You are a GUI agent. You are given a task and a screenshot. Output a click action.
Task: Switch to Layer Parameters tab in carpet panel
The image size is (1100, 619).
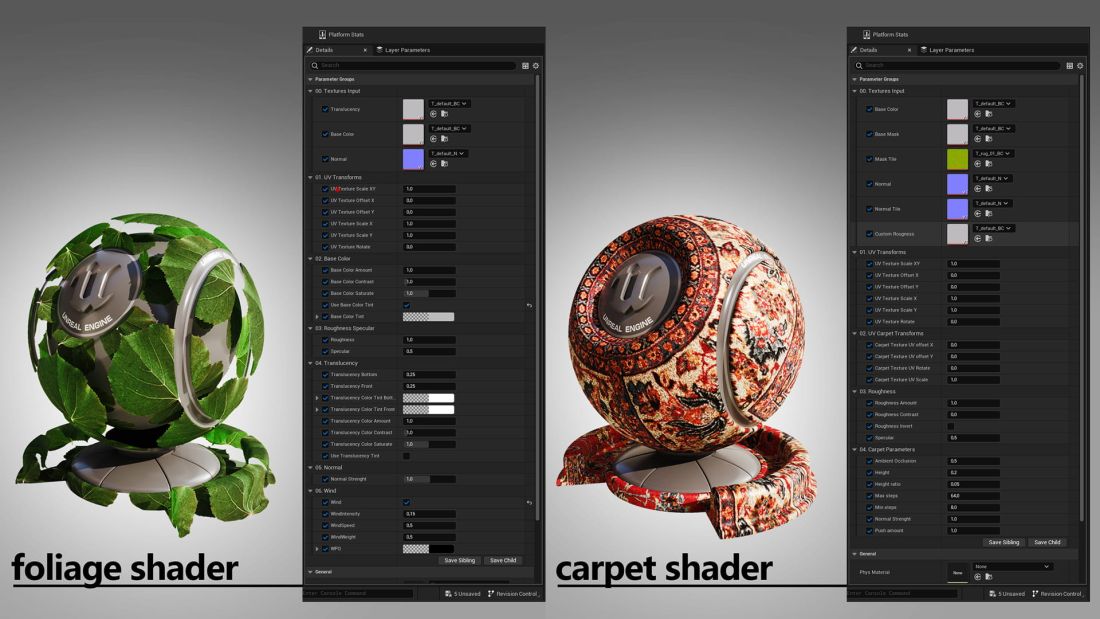coord(947,50)
